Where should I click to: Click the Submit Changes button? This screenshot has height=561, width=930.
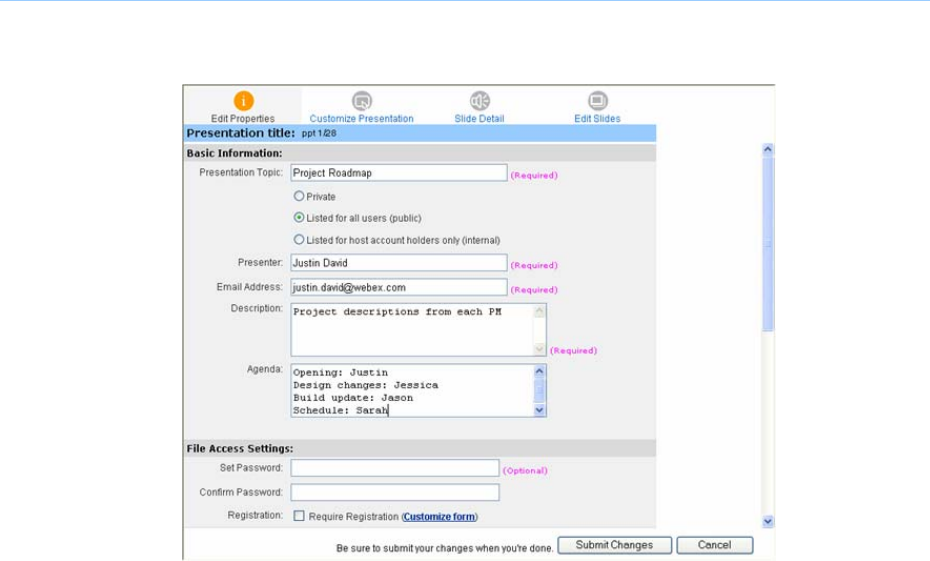click(614, 545)
